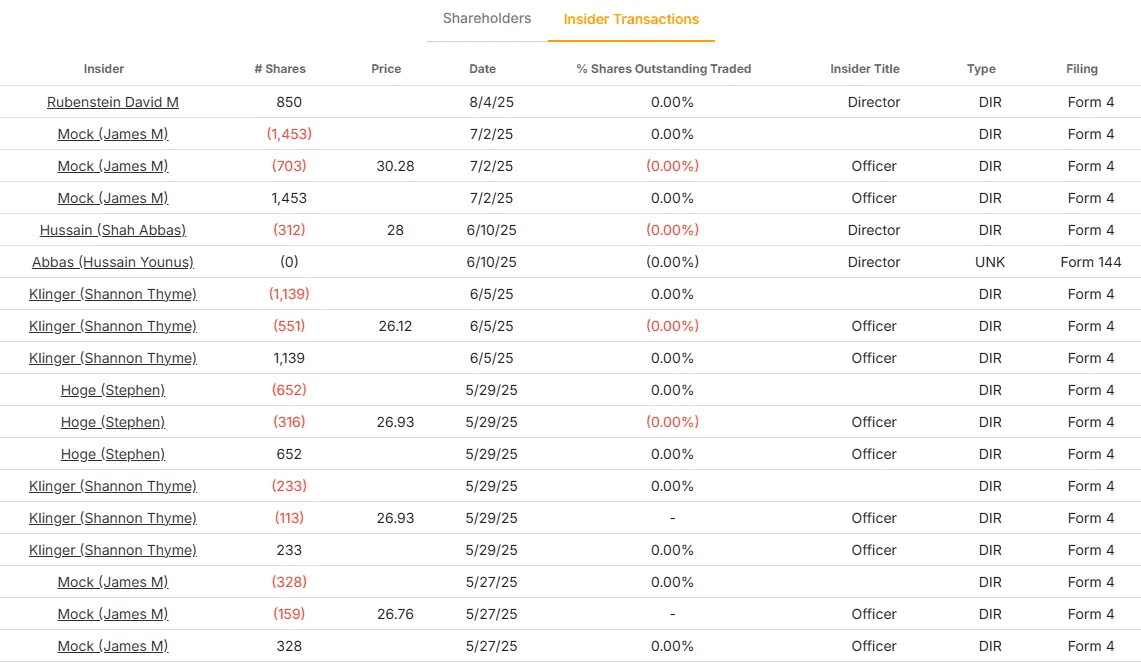Click the Date column header
This screenshot has width=1141, height=663.
482,69
